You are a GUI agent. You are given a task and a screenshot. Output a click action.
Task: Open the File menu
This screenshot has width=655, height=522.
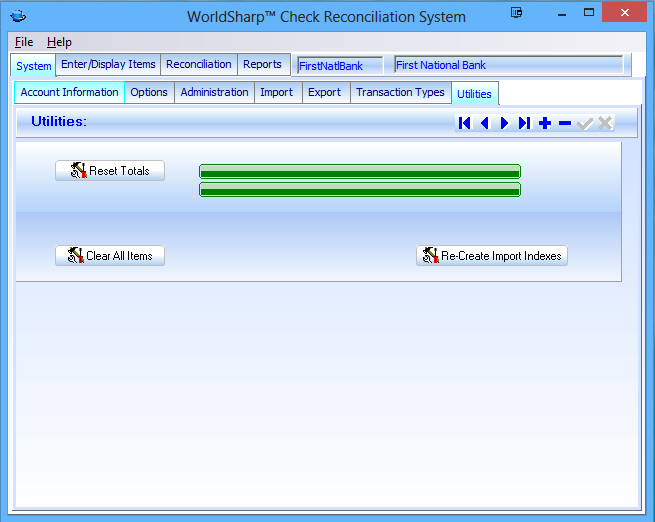click(x=24, y=42)
